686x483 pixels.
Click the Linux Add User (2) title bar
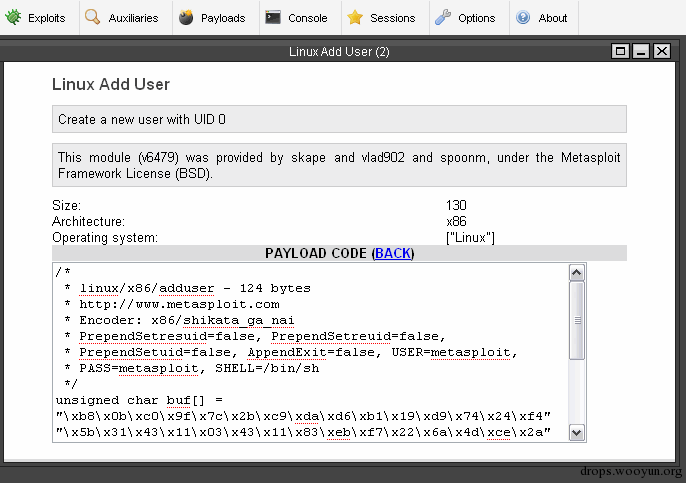(x=339, y=52)
